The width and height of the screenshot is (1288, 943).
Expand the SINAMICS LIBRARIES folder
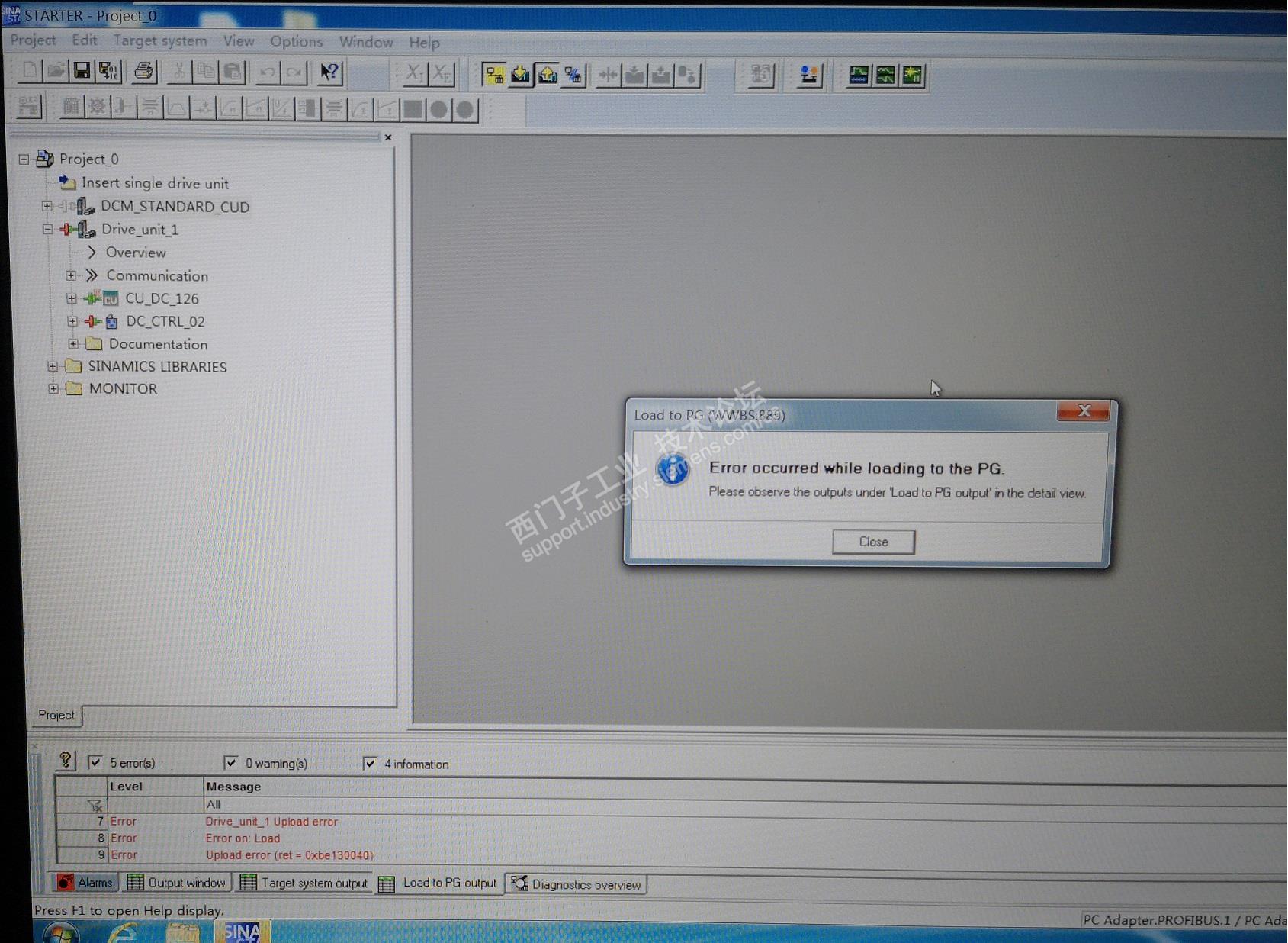coord(53,366)
